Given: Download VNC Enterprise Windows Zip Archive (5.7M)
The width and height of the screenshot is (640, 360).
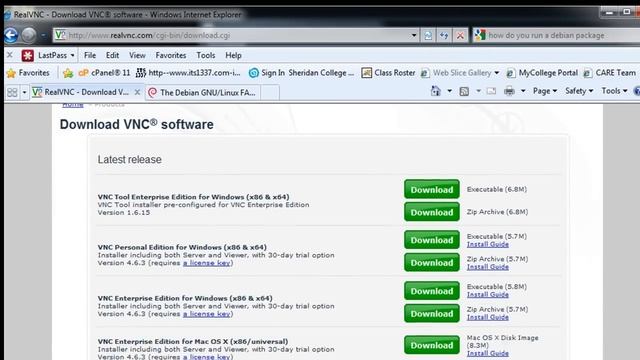Looking at the screenshot, I should 432,313.
